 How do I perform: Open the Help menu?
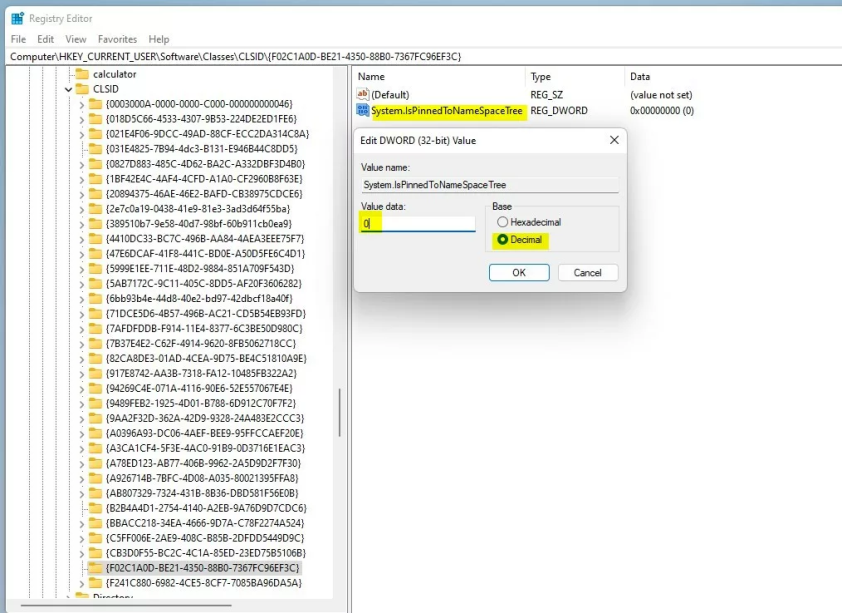(x=159, y=39)
